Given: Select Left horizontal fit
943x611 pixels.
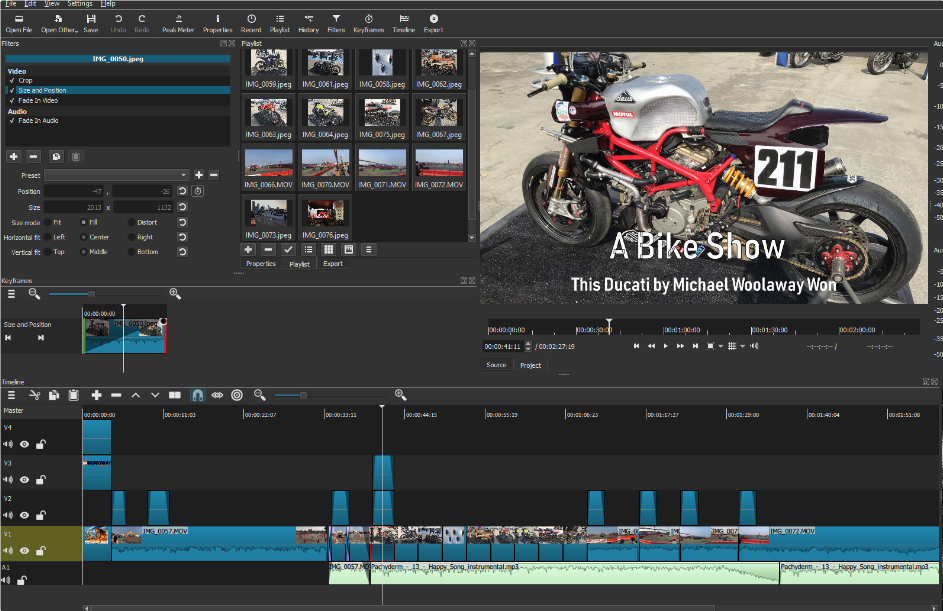Looking at the screenshot, I should click(48, 238).
